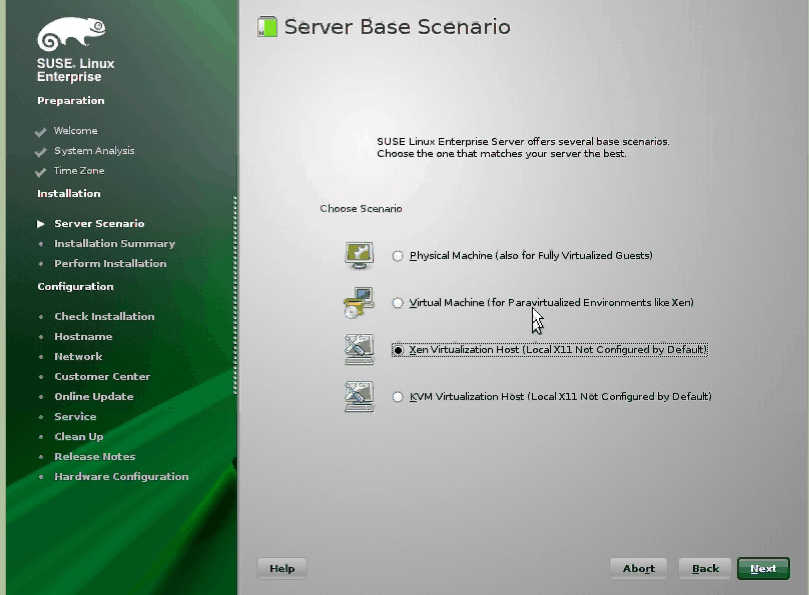
Task: Open the Help button
Action: click(x=282, y=568)
